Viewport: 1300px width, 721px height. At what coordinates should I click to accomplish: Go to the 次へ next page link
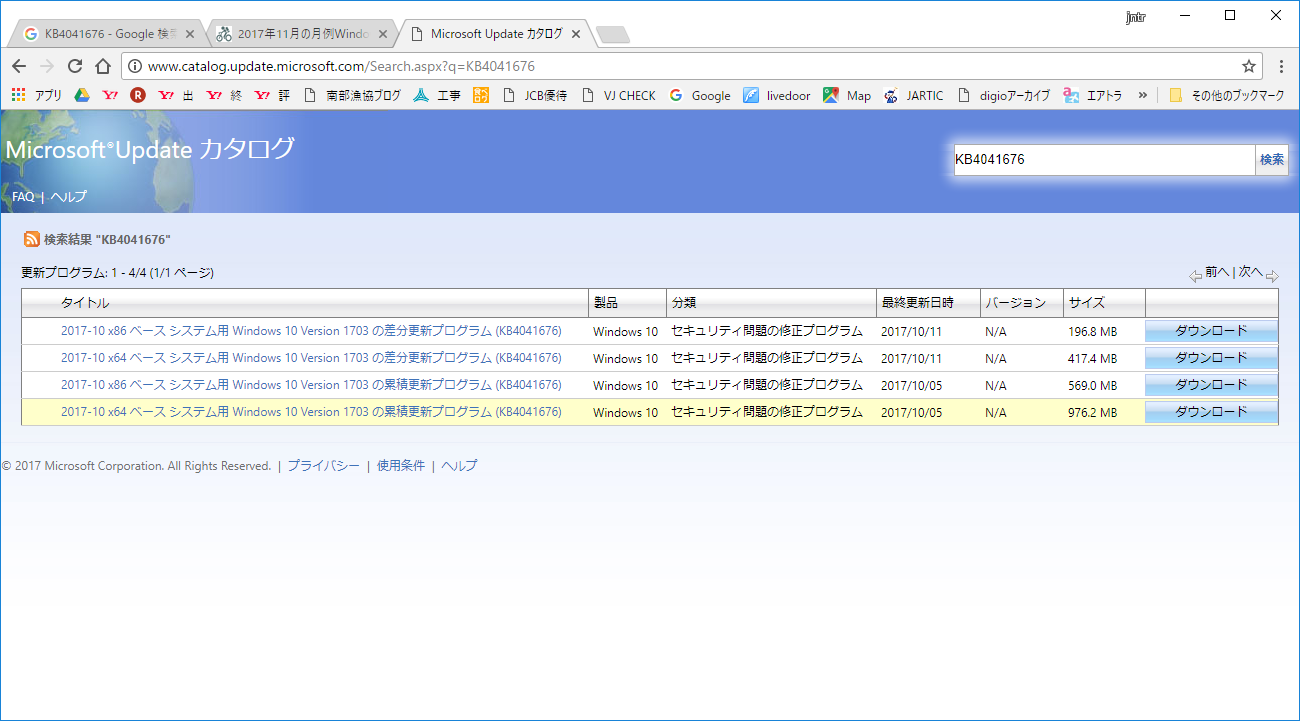pyautogui.click(x=1251, y=272)
